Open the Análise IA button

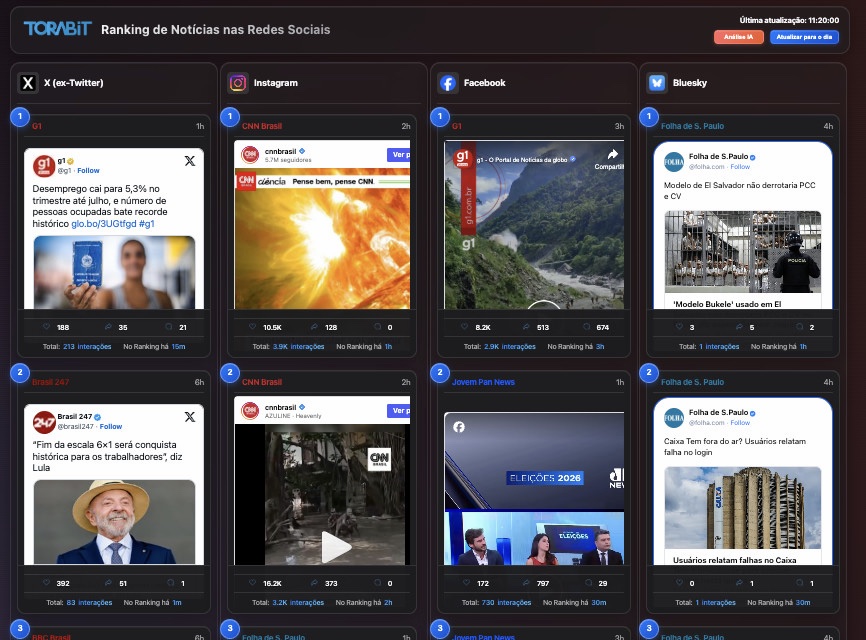click(x=738, y=37)
